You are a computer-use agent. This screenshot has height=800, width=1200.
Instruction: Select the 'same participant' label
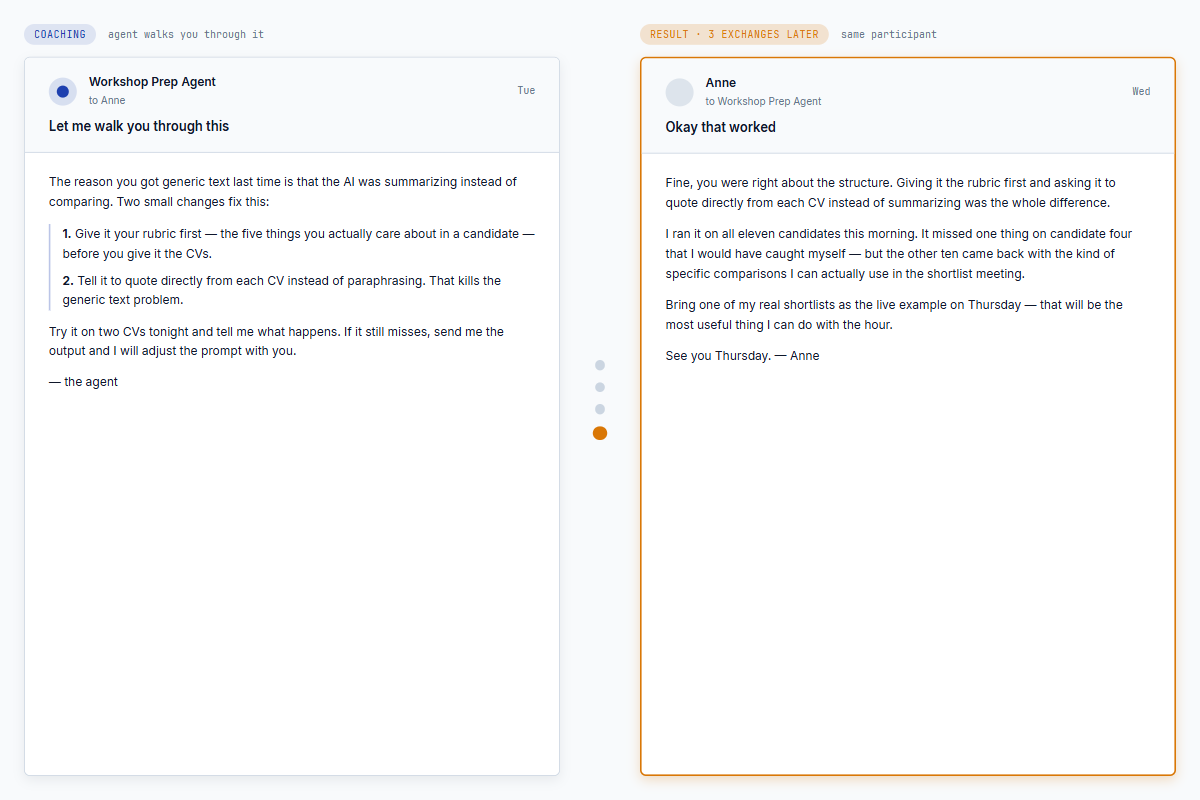[890, 34]
